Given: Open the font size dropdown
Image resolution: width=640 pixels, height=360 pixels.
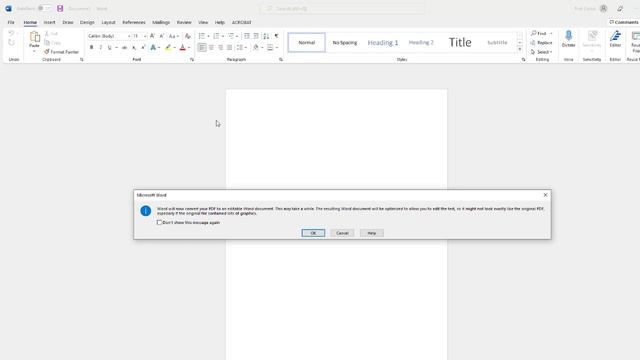Looking at the screenshot, I should (144, 36).
